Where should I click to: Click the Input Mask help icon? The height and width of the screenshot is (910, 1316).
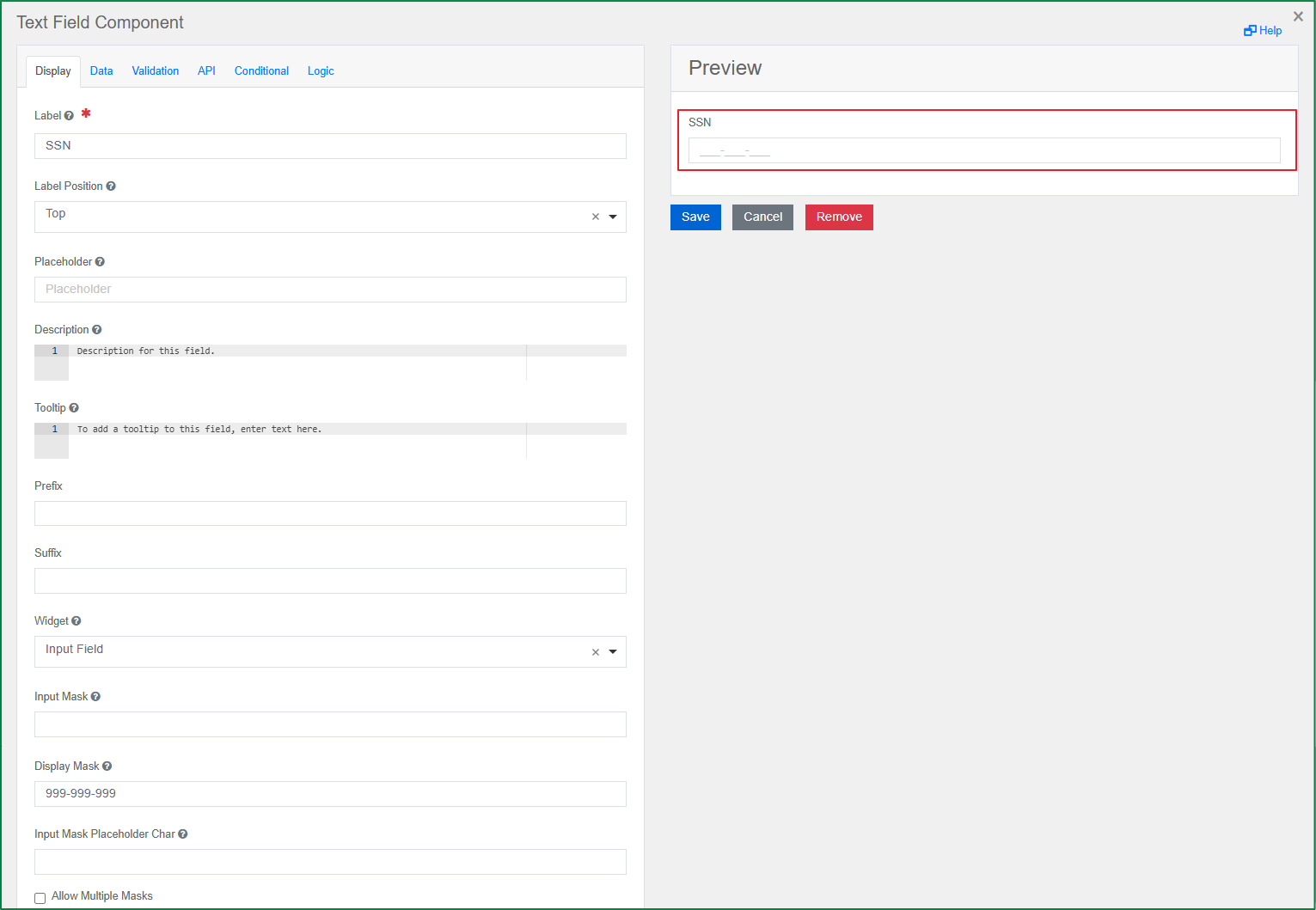pyautogui.click(x=95, y=697)
